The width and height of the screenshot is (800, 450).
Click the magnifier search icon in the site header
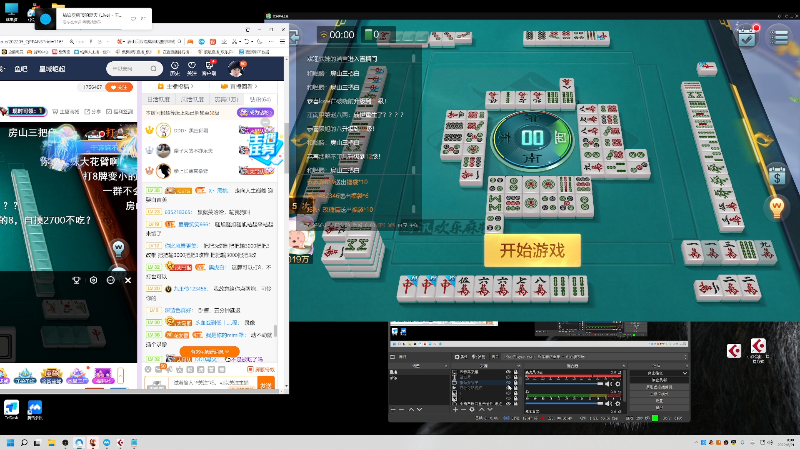pyautogui.click(x=154, y=68)
